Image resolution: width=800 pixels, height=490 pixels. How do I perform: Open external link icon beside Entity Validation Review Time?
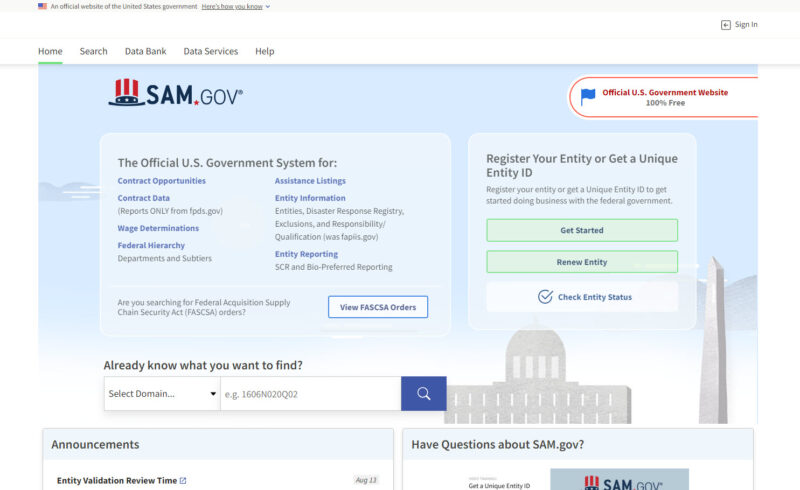183,481
